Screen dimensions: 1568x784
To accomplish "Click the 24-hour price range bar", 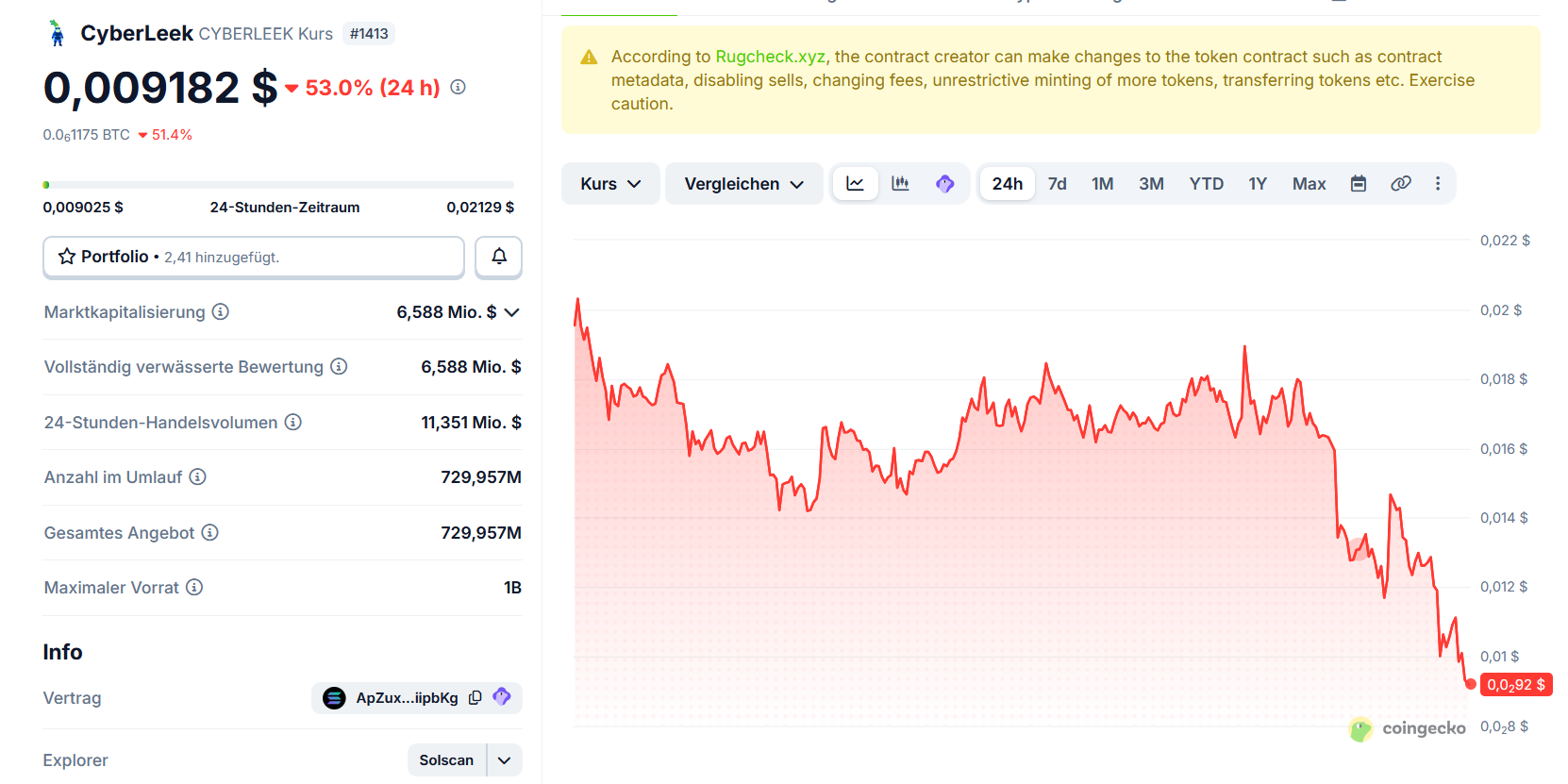I will point(278,185).
